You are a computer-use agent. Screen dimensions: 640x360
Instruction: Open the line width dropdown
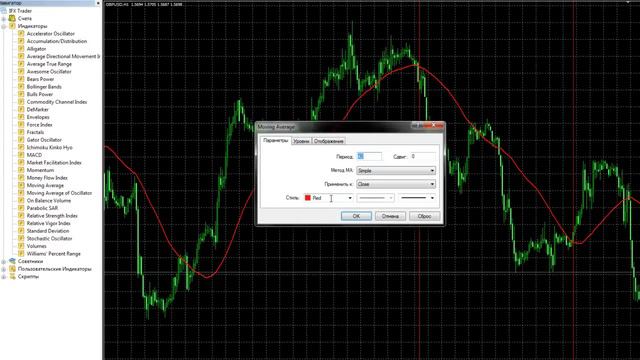pos(417,198)
